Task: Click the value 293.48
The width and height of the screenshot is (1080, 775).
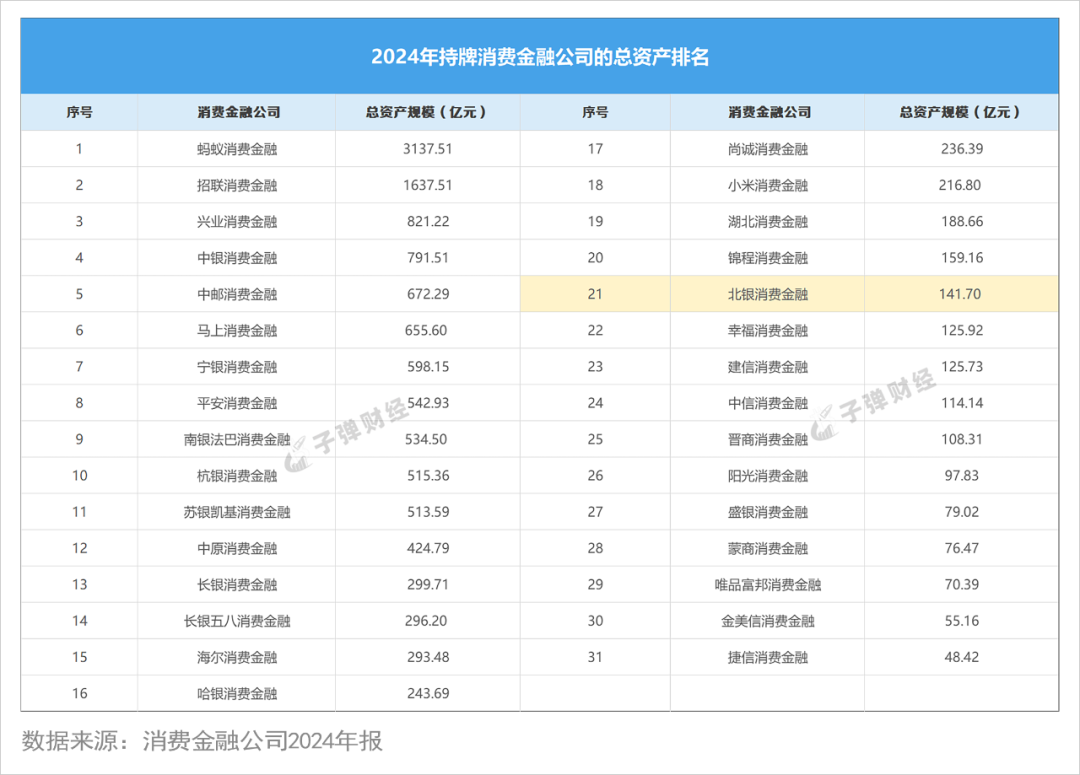Action: click(x=428, y=657)
